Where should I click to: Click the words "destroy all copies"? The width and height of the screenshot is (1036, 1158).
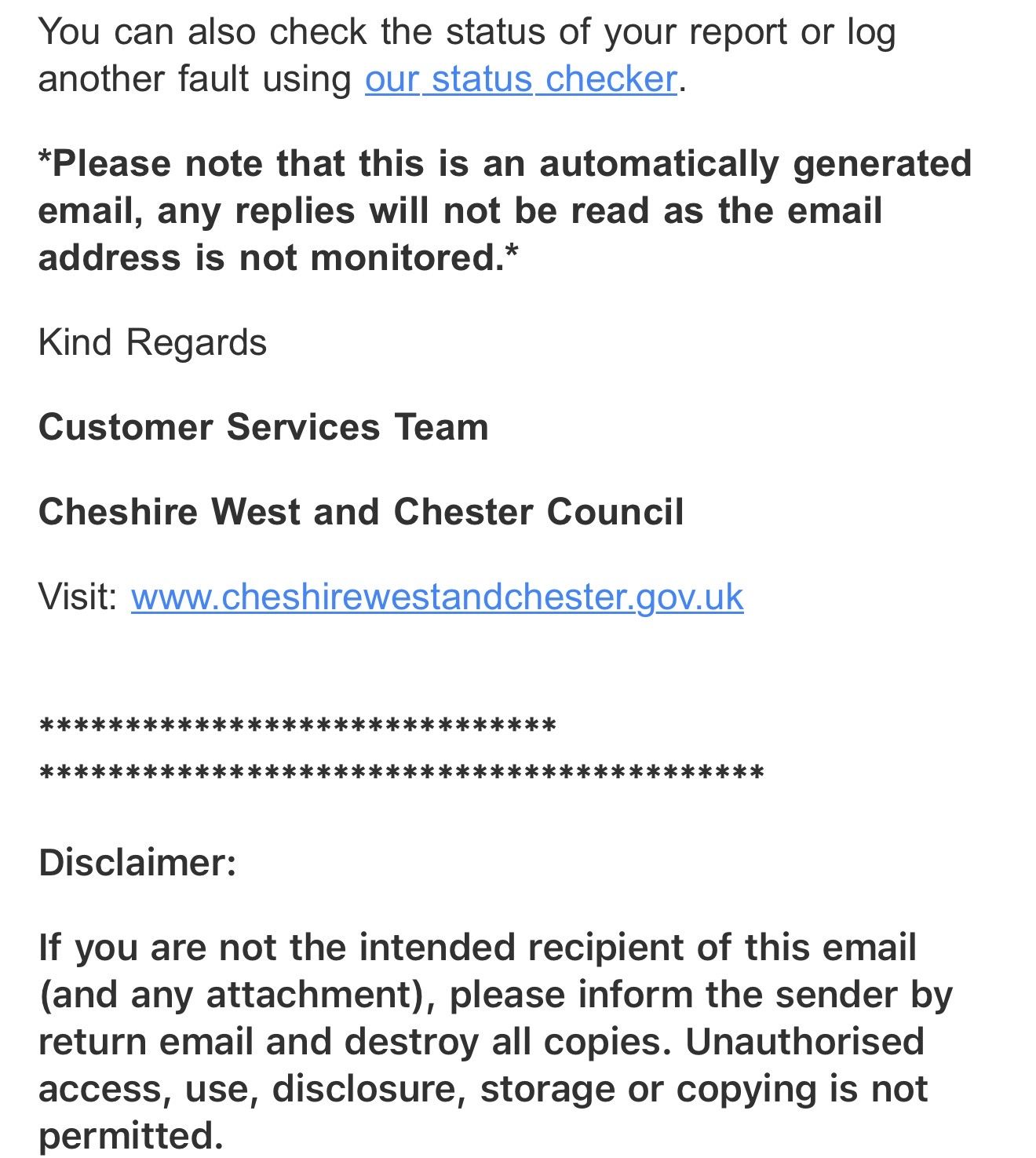(509, 1042)
